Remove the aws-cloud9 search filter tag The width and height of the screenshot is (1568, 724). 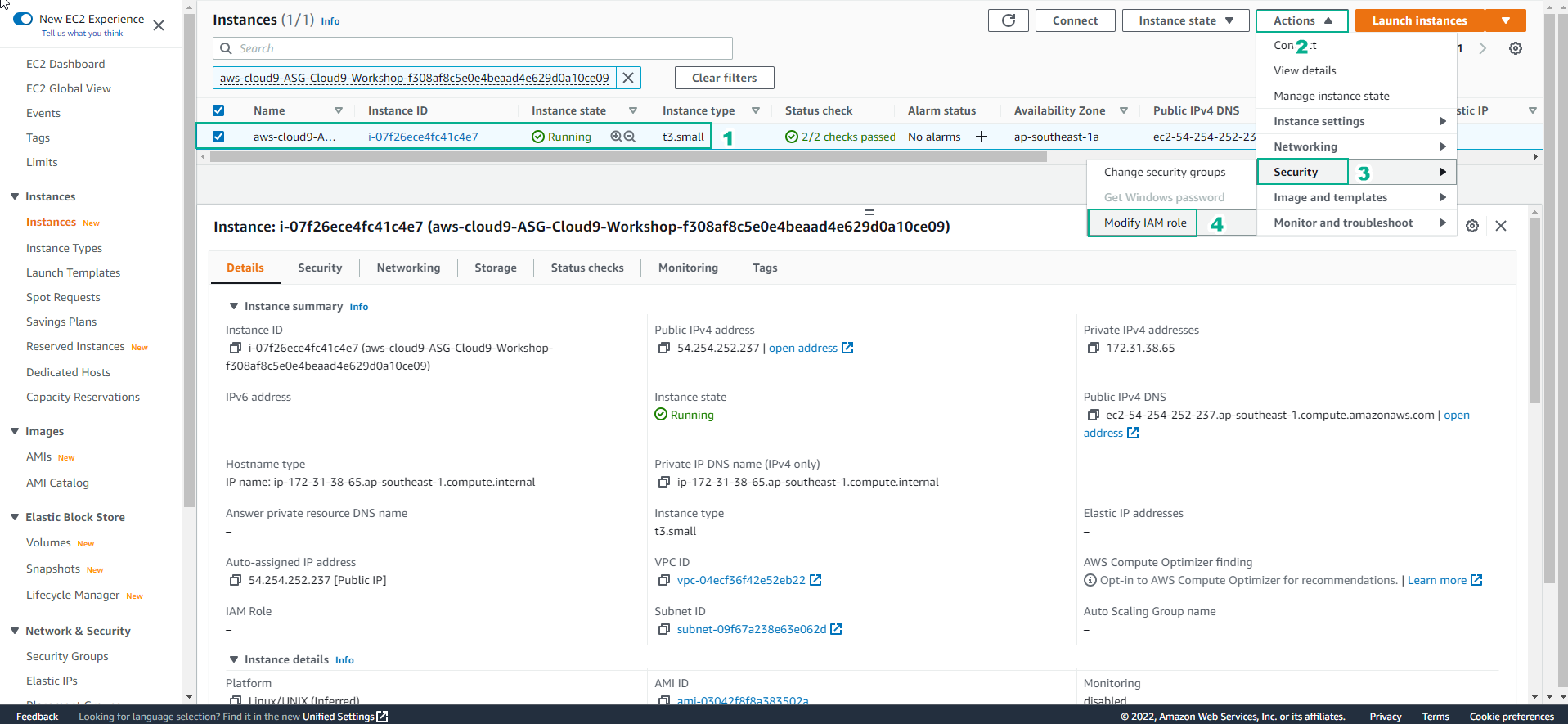point(628,78)
